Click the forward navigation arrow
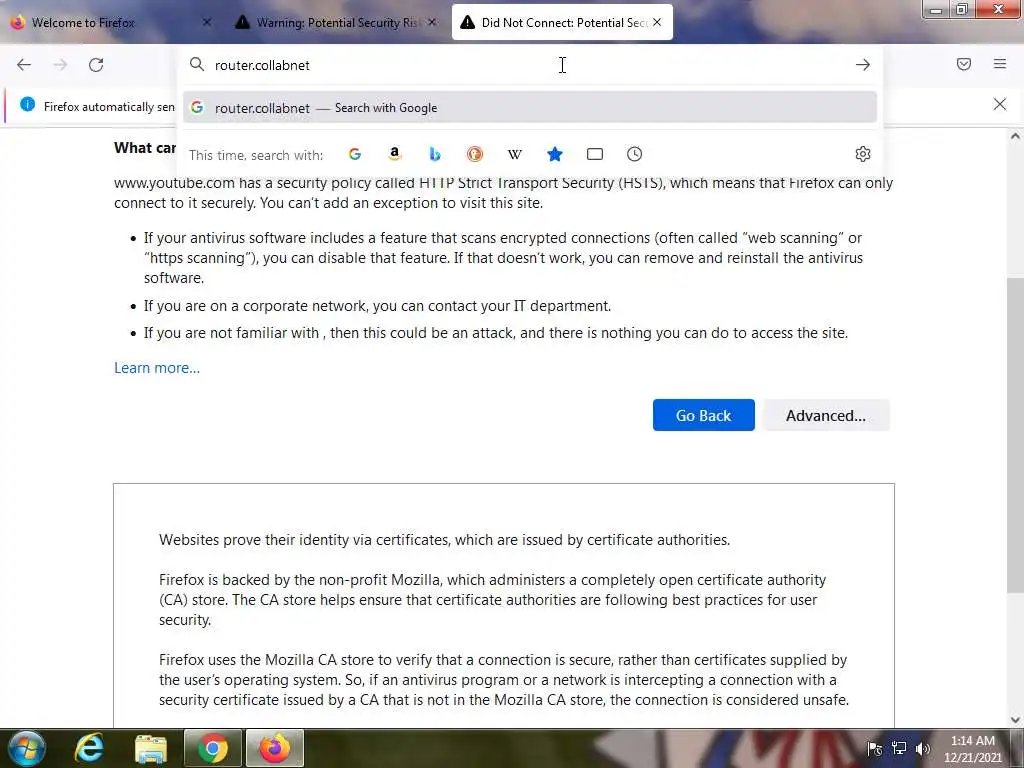Image resolution: width=1024 pixels, height=768 pixels. 60,65
